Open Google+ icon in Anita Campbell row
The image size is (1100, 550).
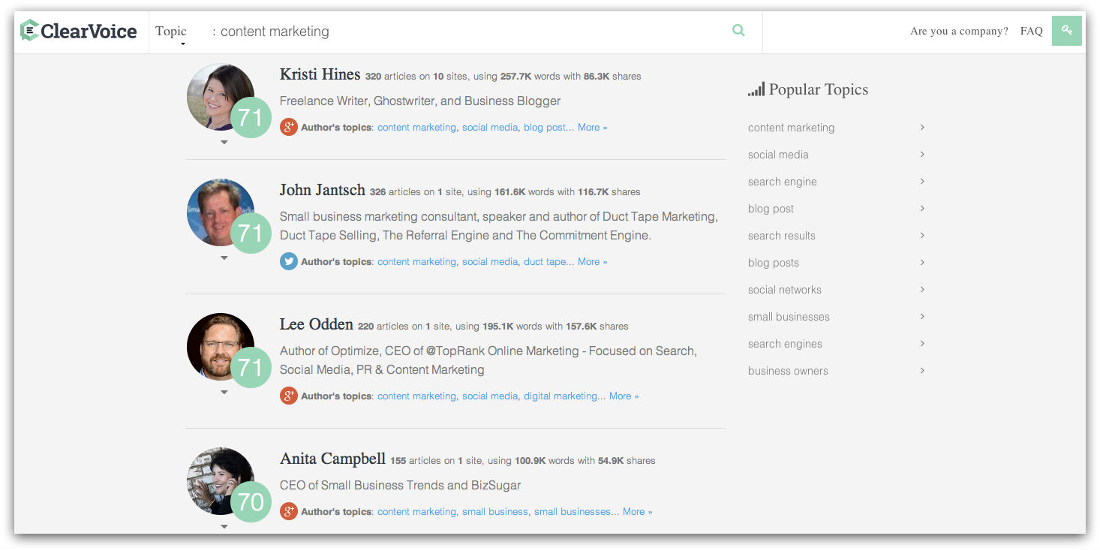tap(288, 511)
